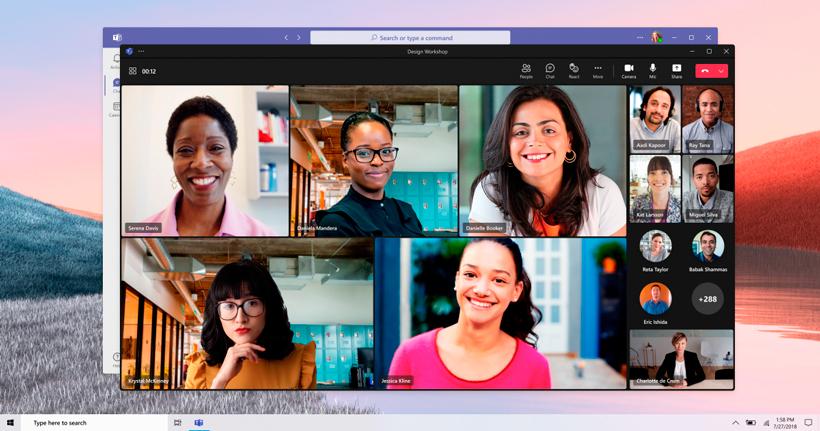Expand the leave call dropdown arrow
Image resolution: width=820 pixels, height=431 pixels.
pos(721,71)
